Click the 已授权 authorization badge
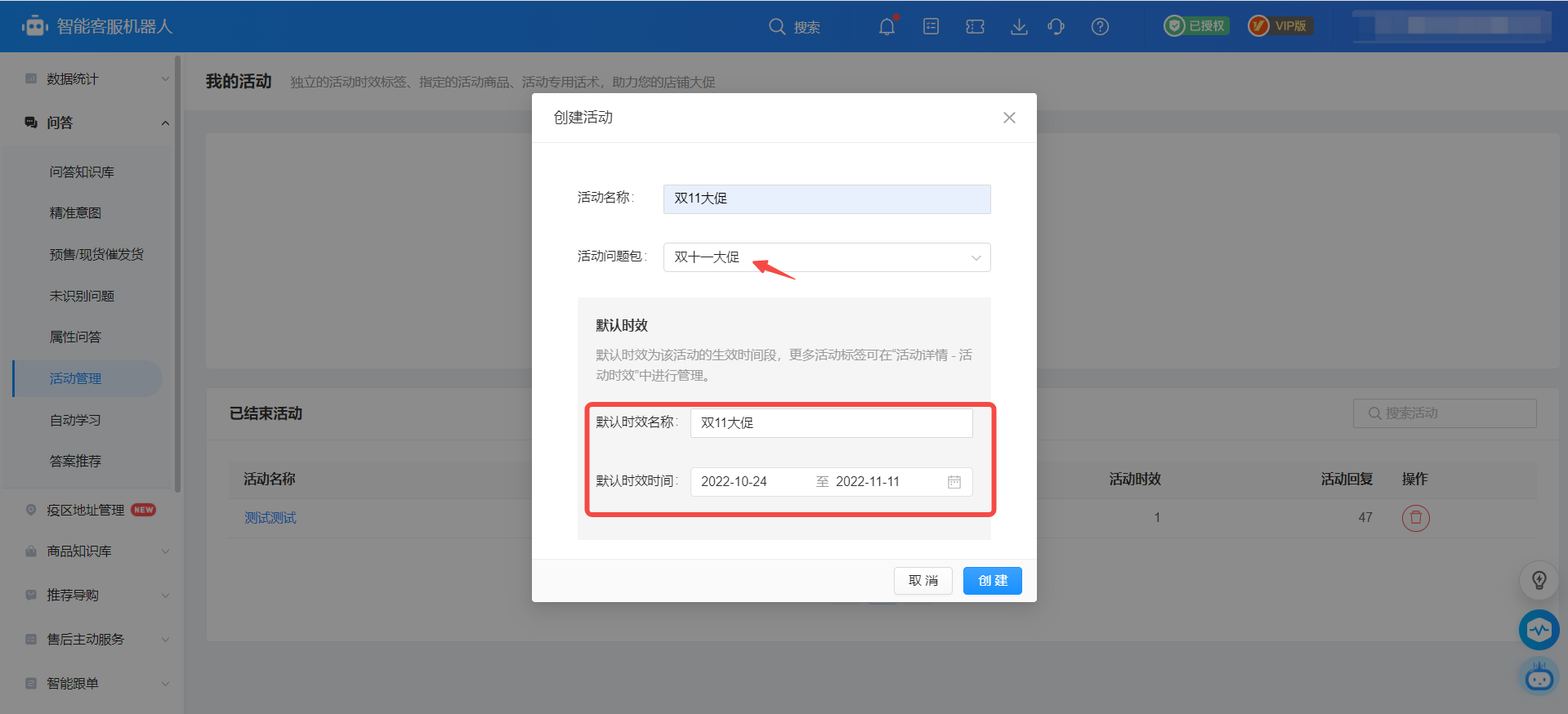 click(1196, 26)
